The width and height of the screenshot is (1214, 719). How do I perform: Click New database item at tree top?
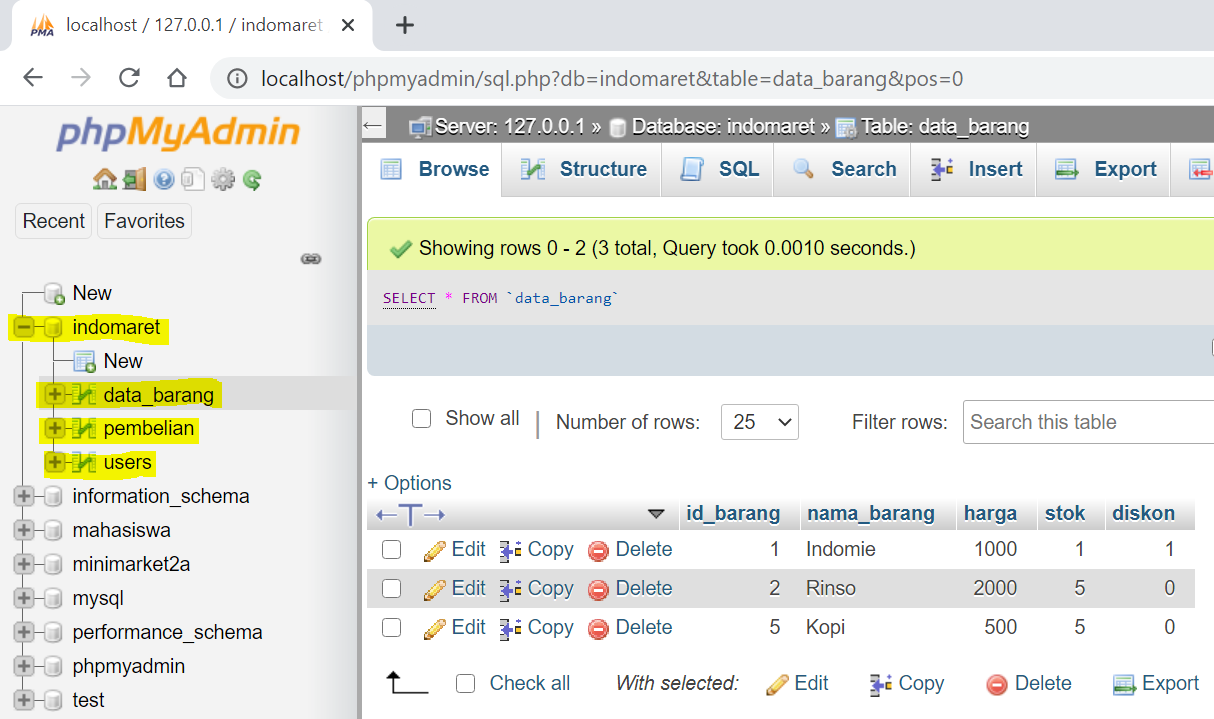click(92, 293)
